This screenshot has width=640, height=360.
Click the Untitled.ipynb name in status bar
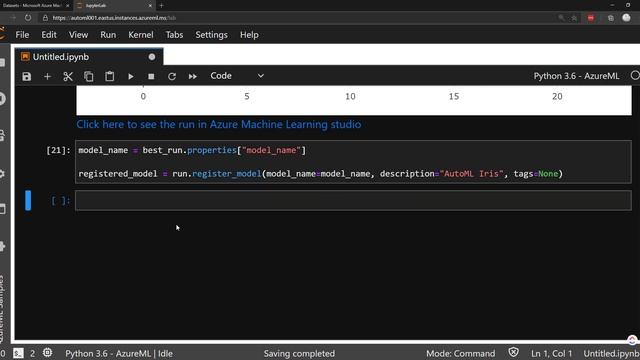[611, 353]
